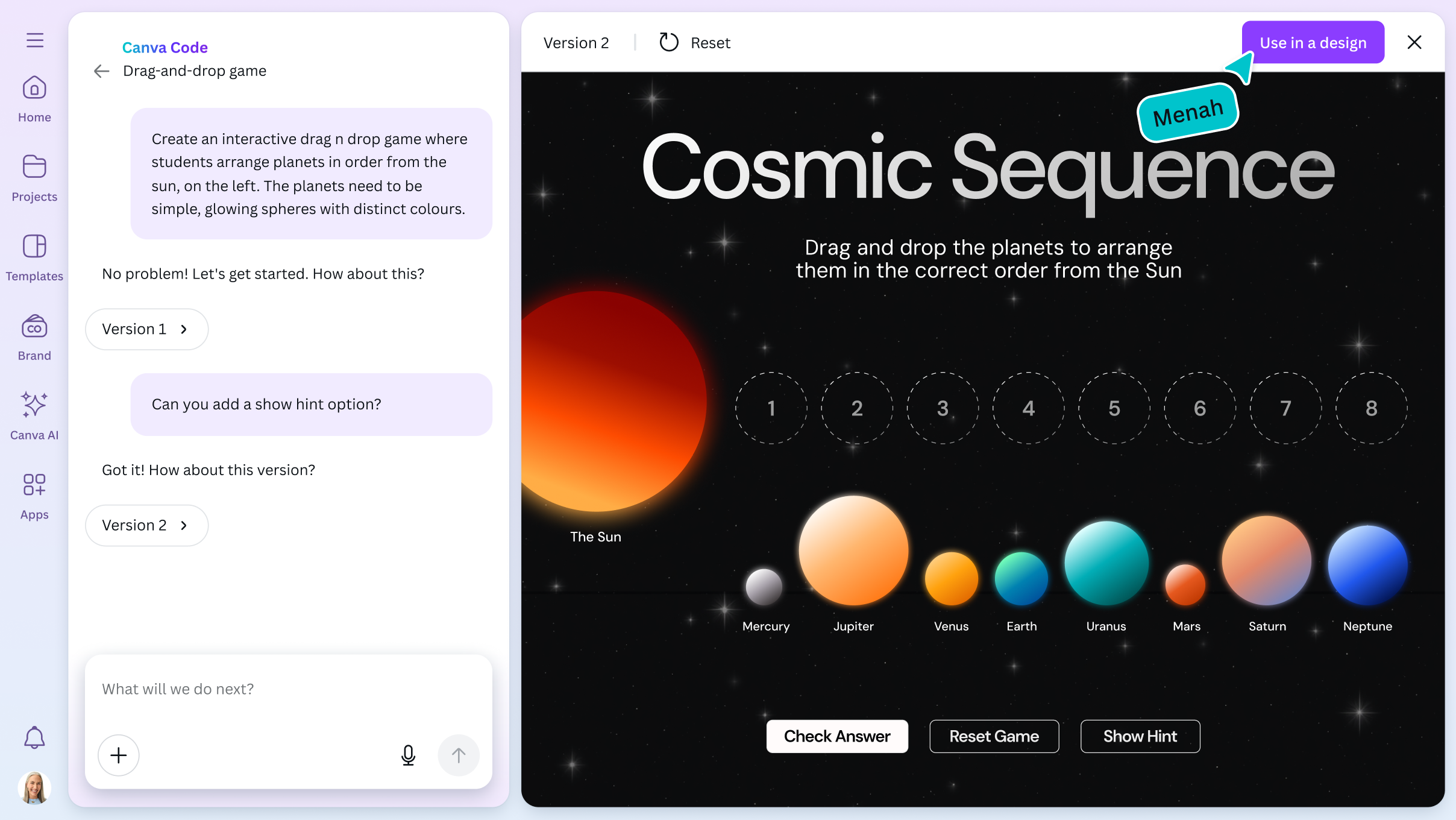The width and height of the screenshot is (1456, 820).
Task: Reset the code preview
Action: coord(693,42)
